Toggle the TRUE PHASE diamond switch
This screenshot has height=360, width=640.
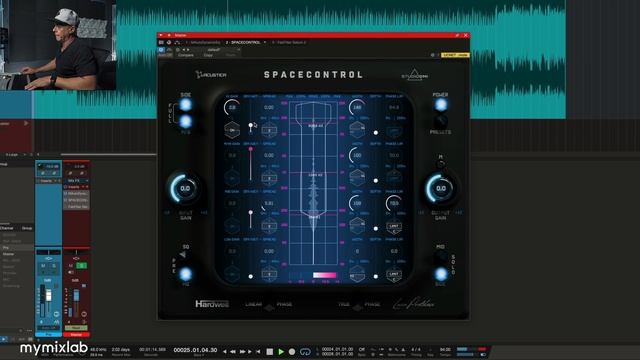coord(358,308)
